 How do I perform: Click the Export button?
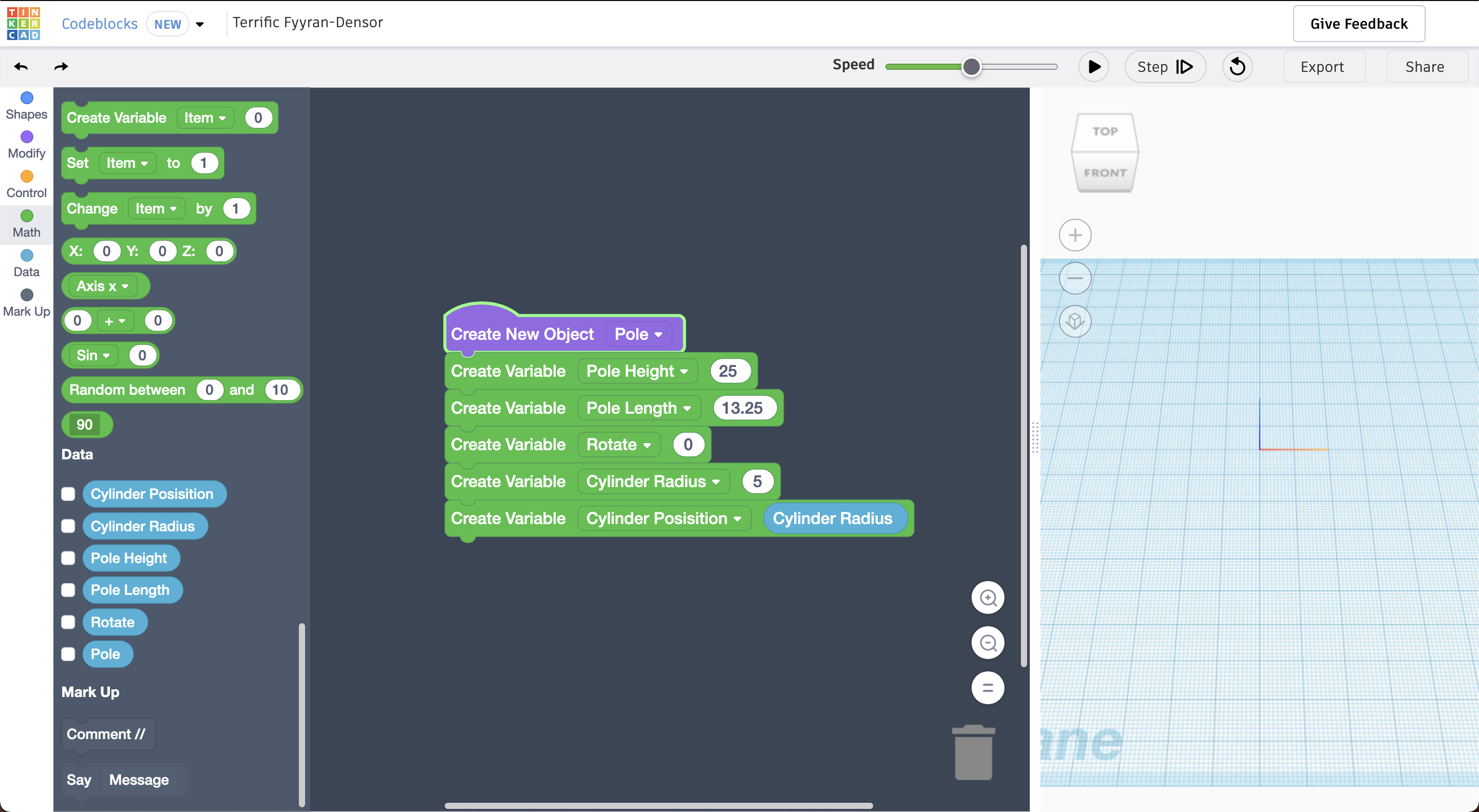1322,67
